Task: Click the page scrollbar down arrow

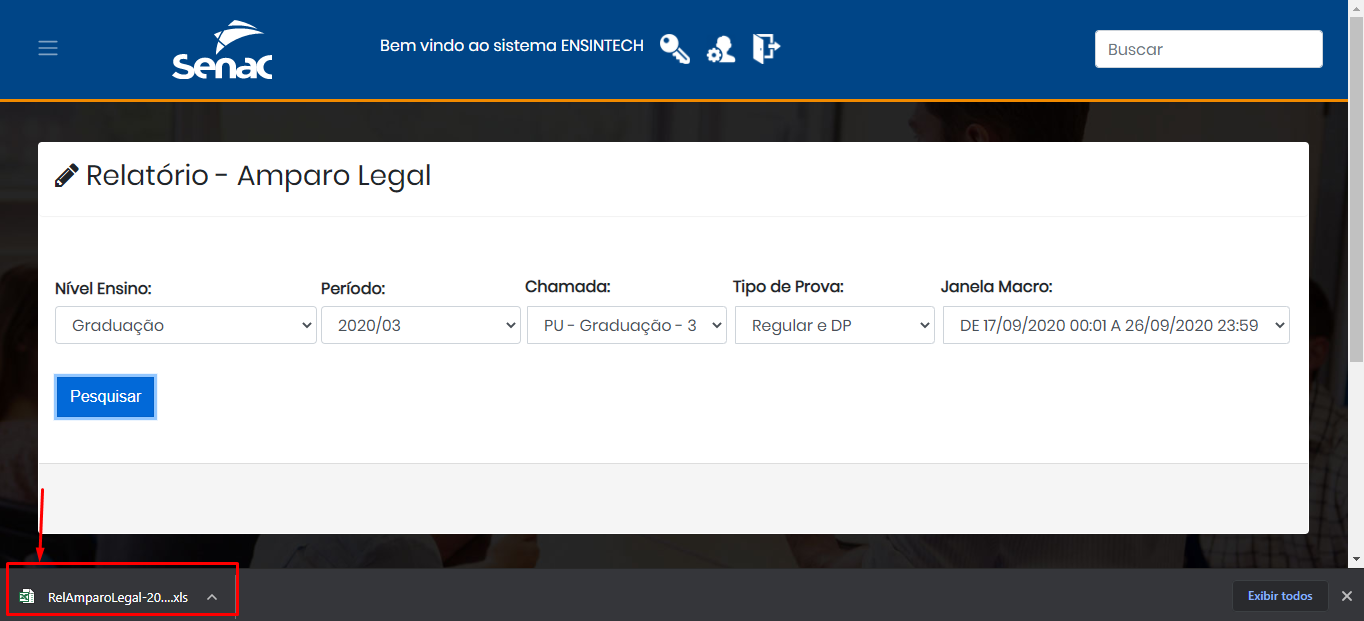Action: (x=1355, y=559)
